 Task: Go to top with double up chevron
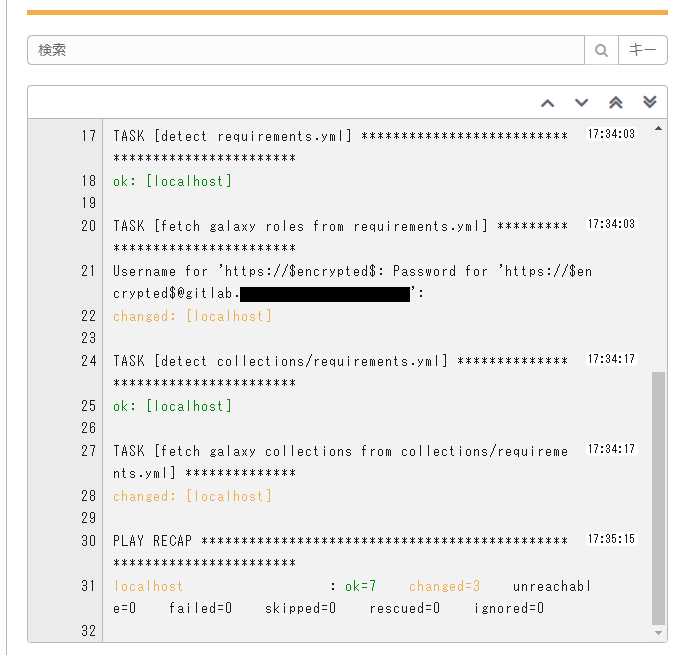616,103
